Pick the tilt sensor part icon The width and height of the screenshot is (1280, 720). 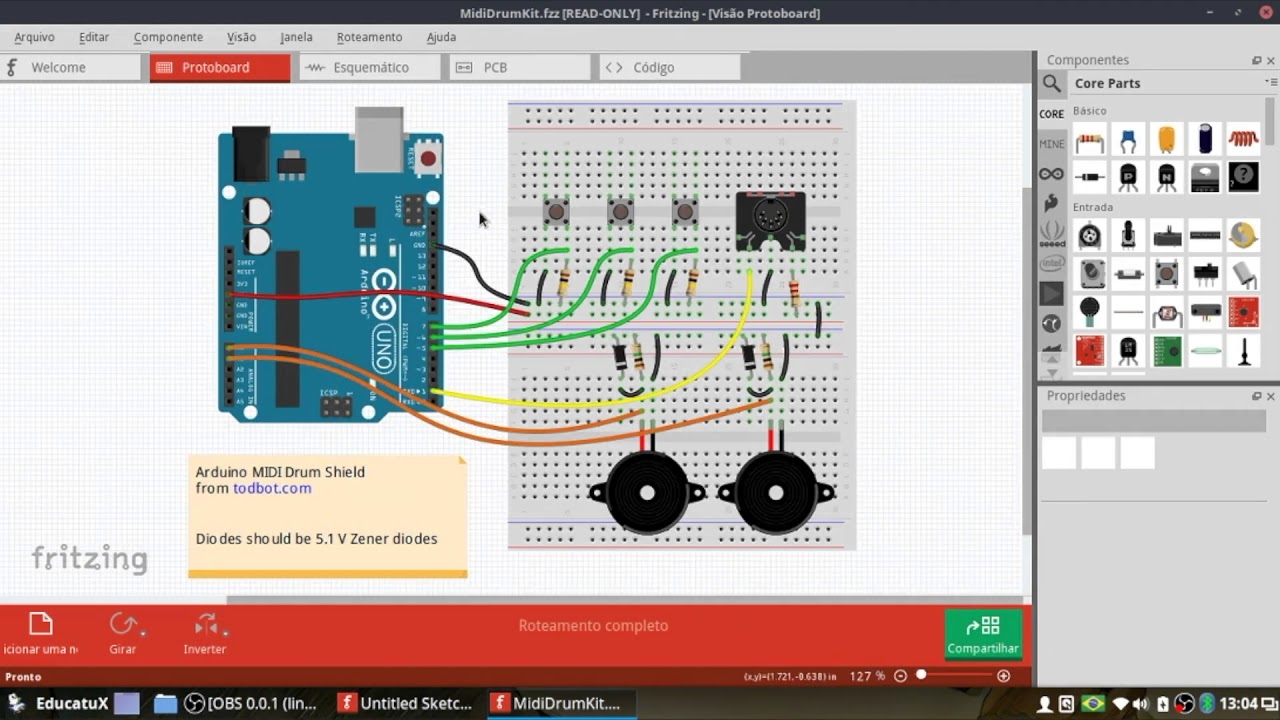pos(1243,273)
